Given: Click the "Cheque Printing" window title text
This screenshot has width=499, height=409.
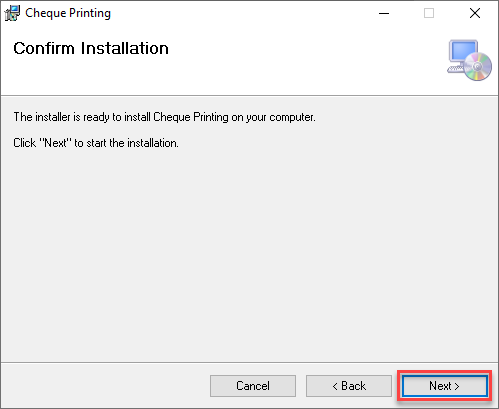Looking at the screenshot, I should [x=68, y=13].
